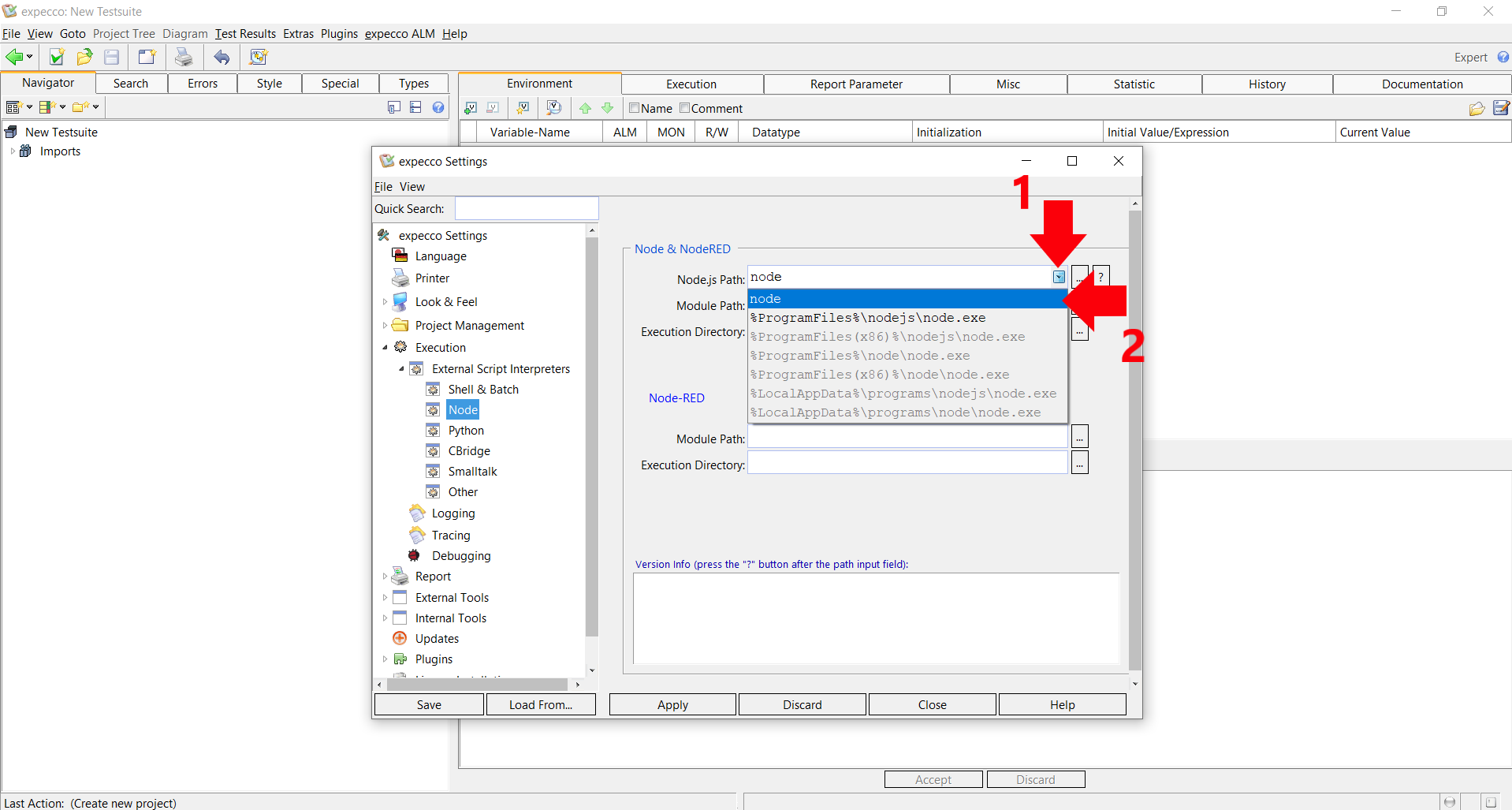Enable the Name checkbox
Viewport: 1512px width, 810px height.
634,108
